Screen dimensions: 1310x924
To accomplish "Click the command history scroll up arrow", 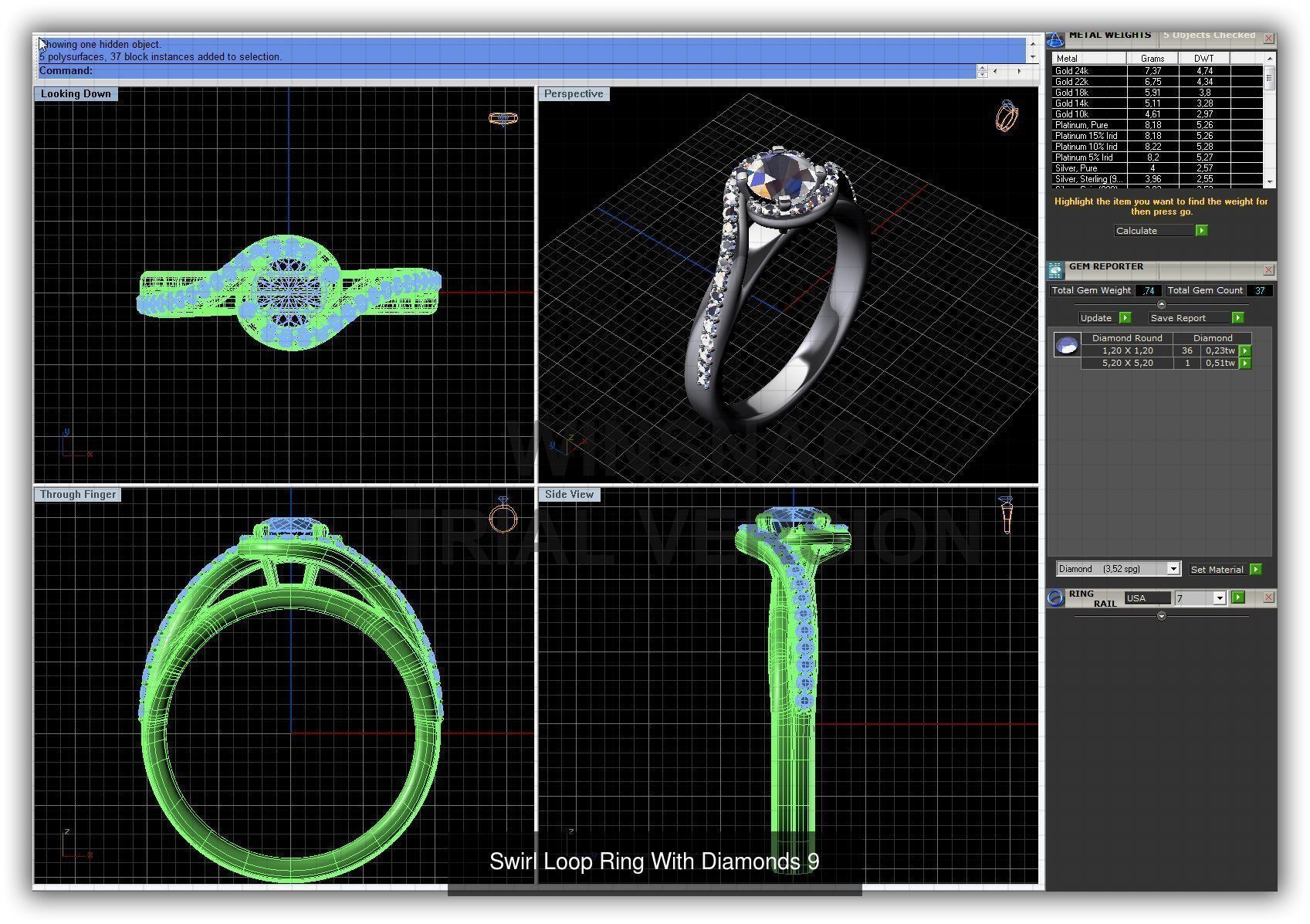I will (x=1032, y=42).
